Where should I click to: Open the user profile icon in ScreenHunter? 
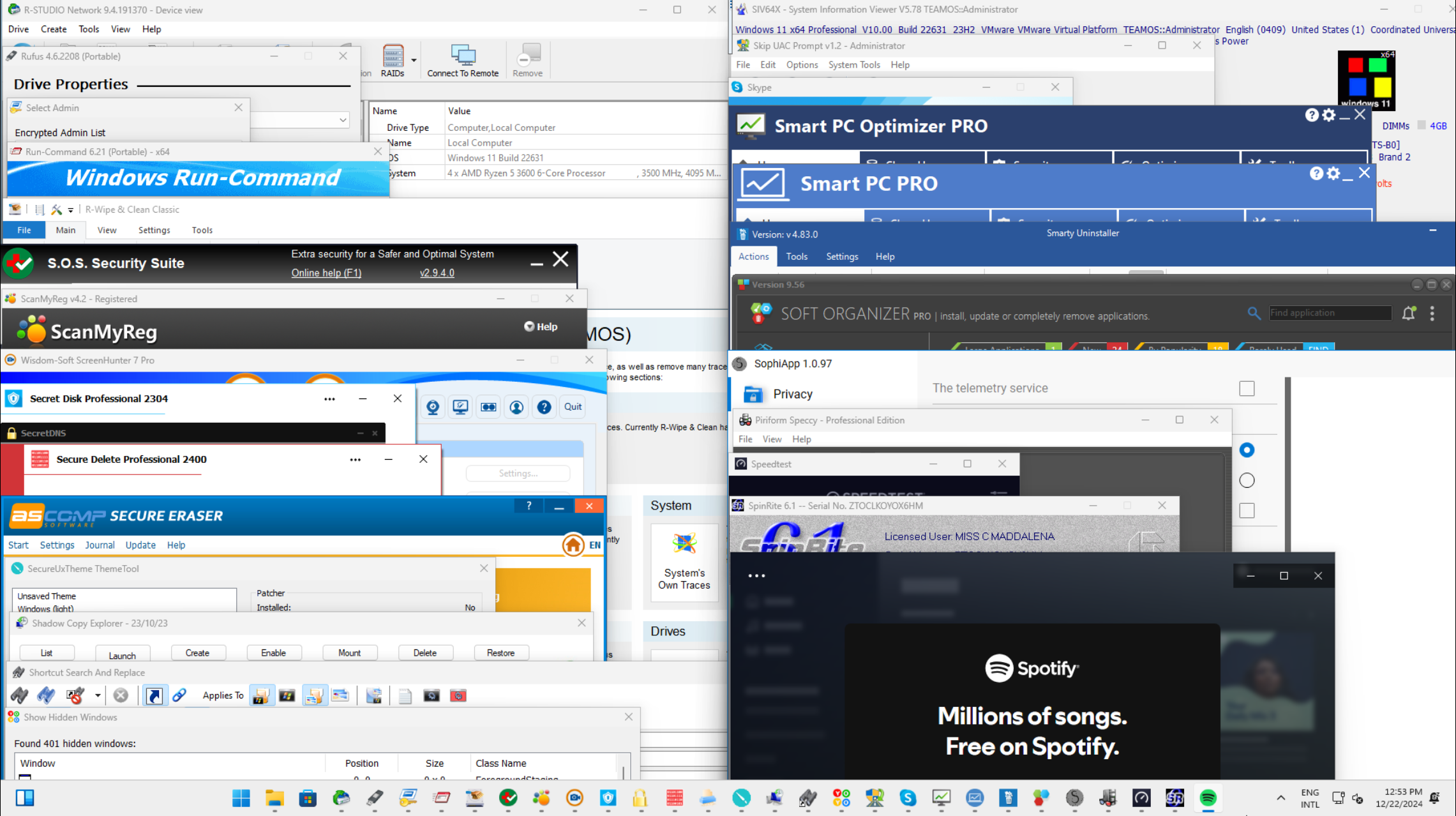coord(516,407)
